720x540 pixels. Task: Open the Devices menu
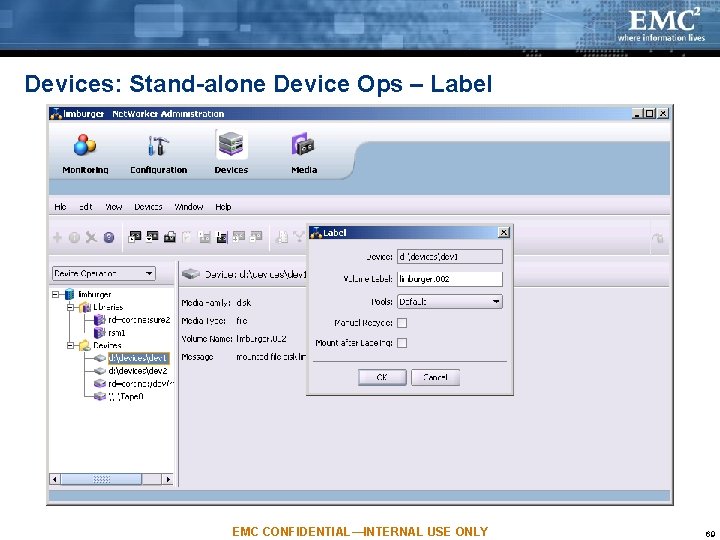(x=148, y=207)
